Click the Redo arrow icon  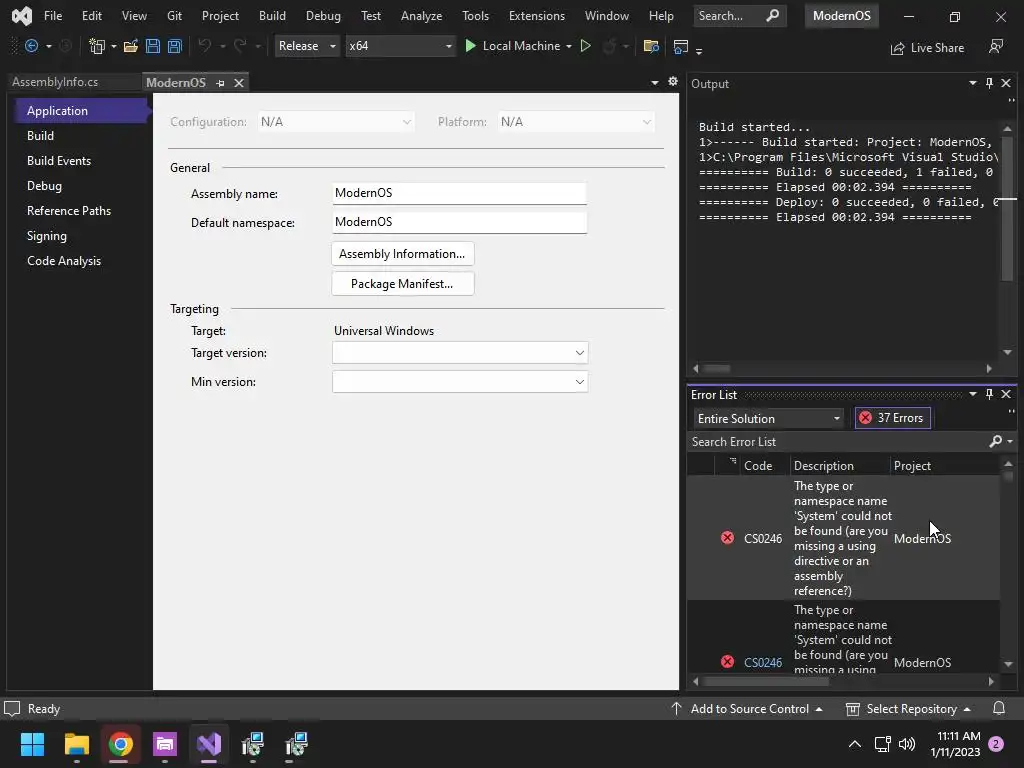[x=240, y=46]
